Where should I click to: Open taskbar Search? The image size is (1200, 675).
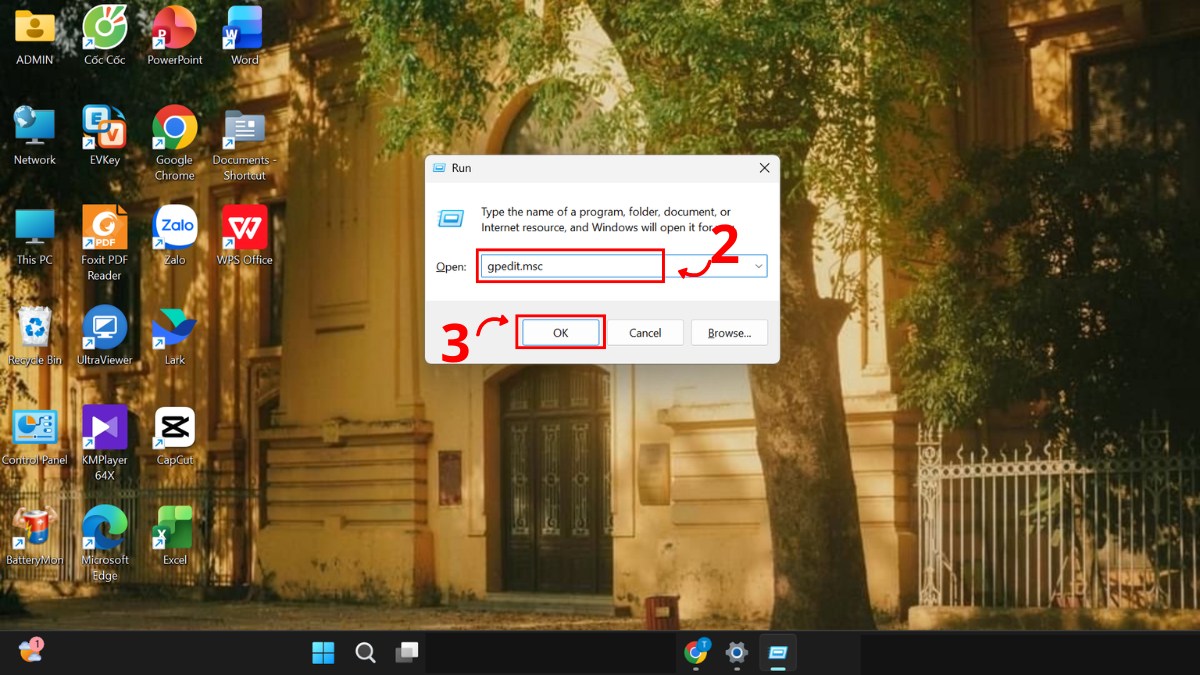(365, 652)
